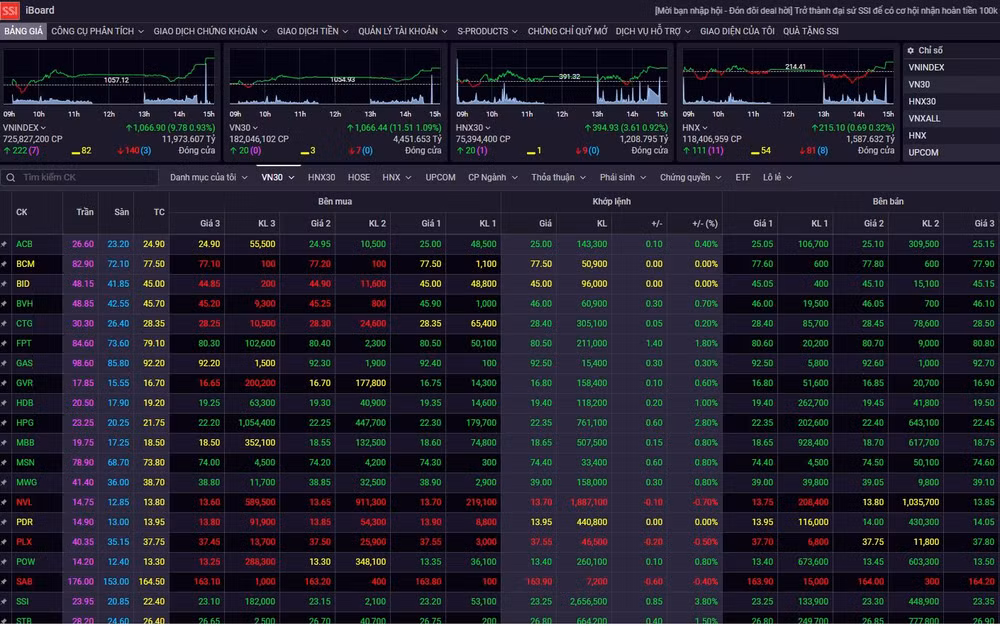Screen dimensions: 1000x626
Task: Switch to the HNX30 tab in the filter bar
Action: 321,178
